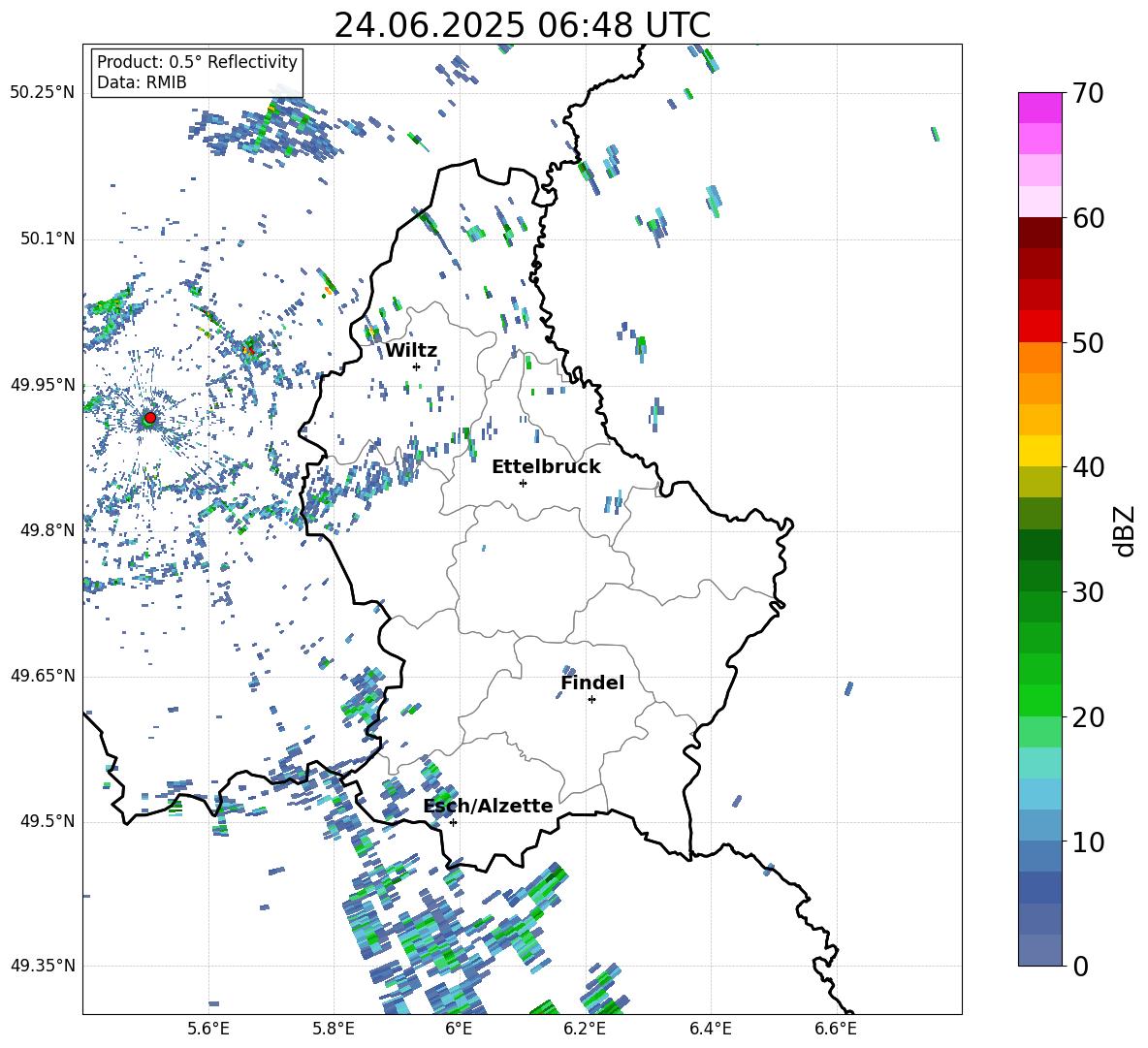Click the 49.35°N latitude label
This screenshot has height=1048, width=1148.
43,966
